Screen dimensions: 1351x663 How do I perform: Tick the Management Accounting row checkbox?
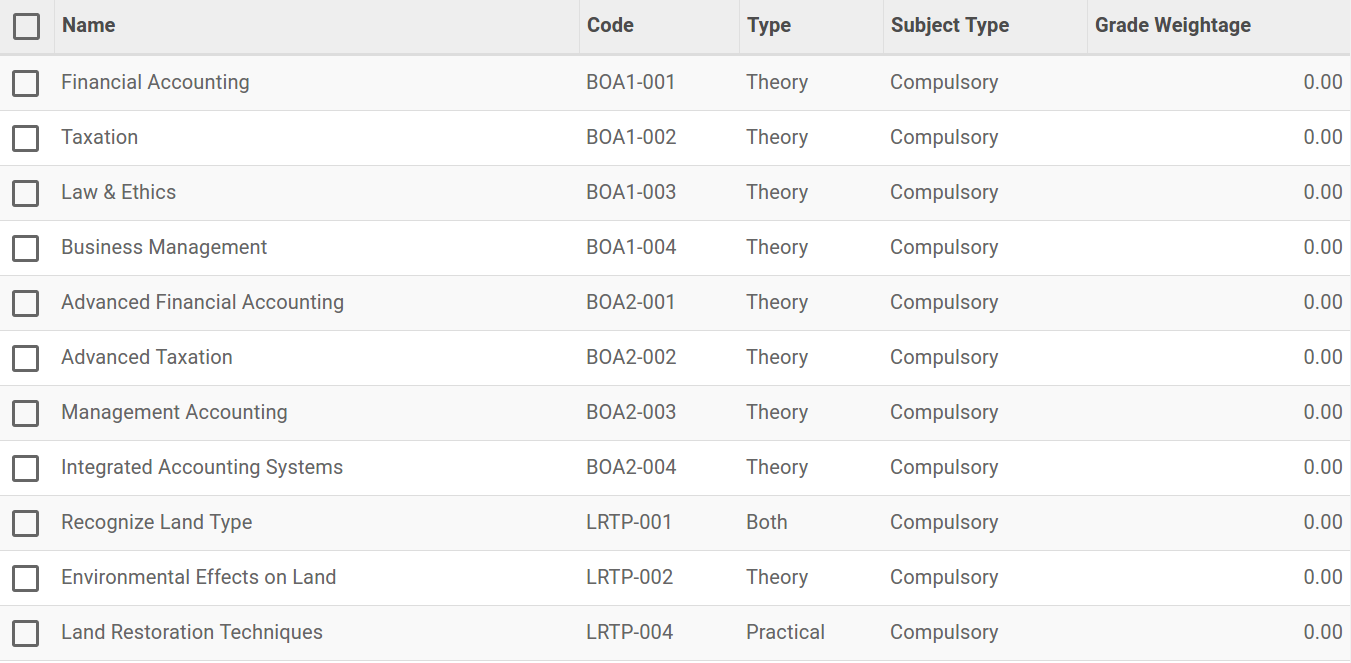point(26,413)
